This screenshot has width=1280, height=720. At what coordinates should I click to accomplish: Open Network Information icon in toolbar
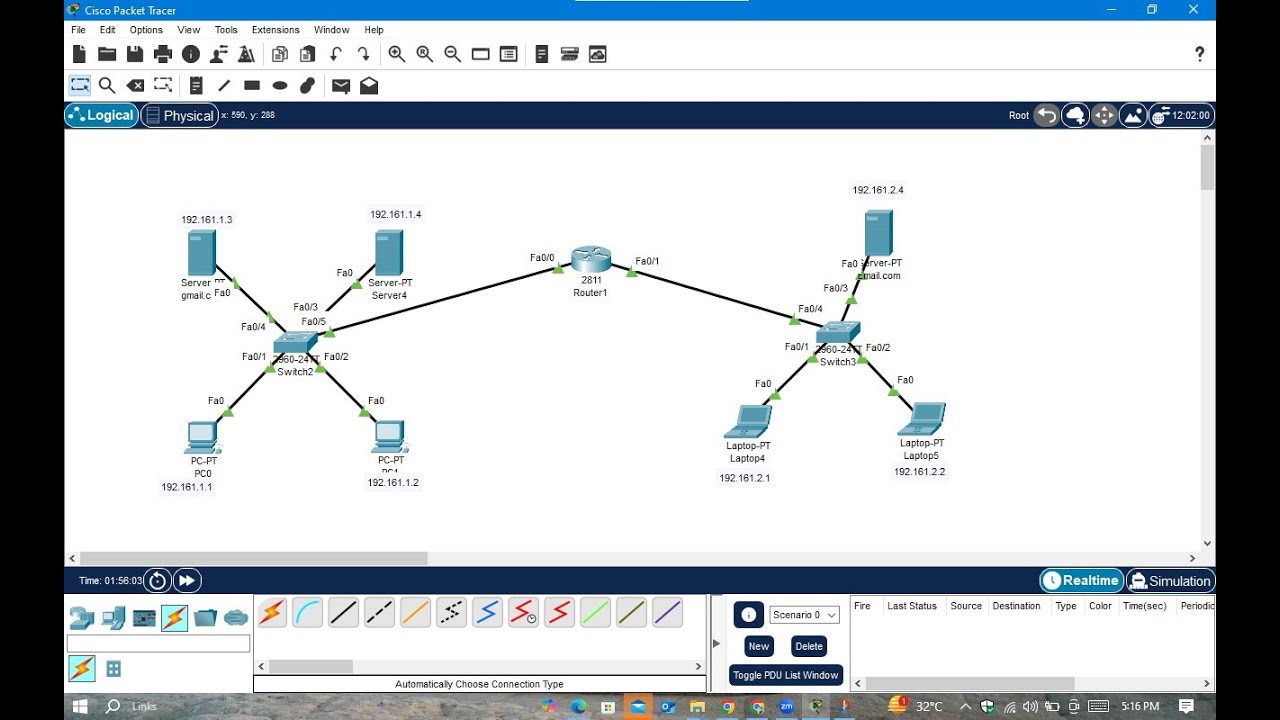tap(191, 54)
